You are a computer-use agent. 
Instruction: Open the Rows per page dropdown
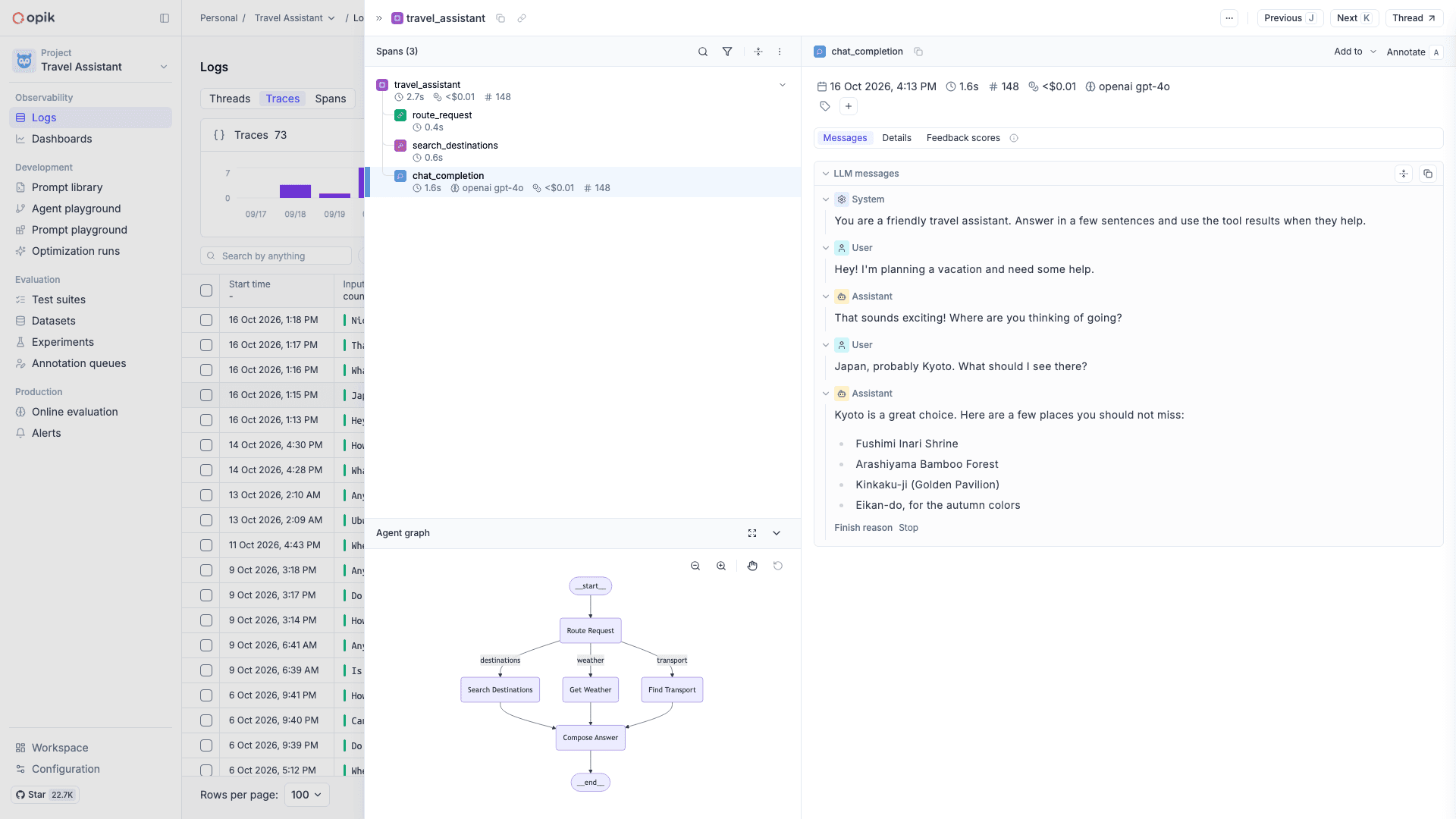click(306, 795)
